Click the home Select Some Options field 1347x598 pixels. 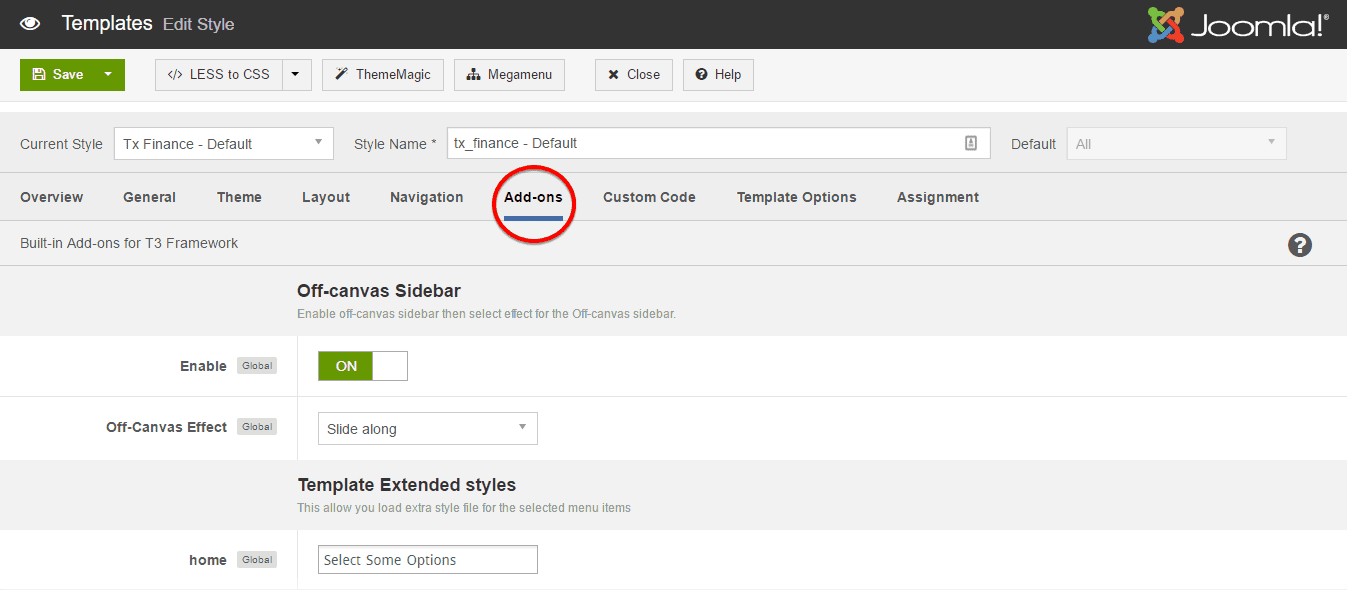[x=427, y=560]
